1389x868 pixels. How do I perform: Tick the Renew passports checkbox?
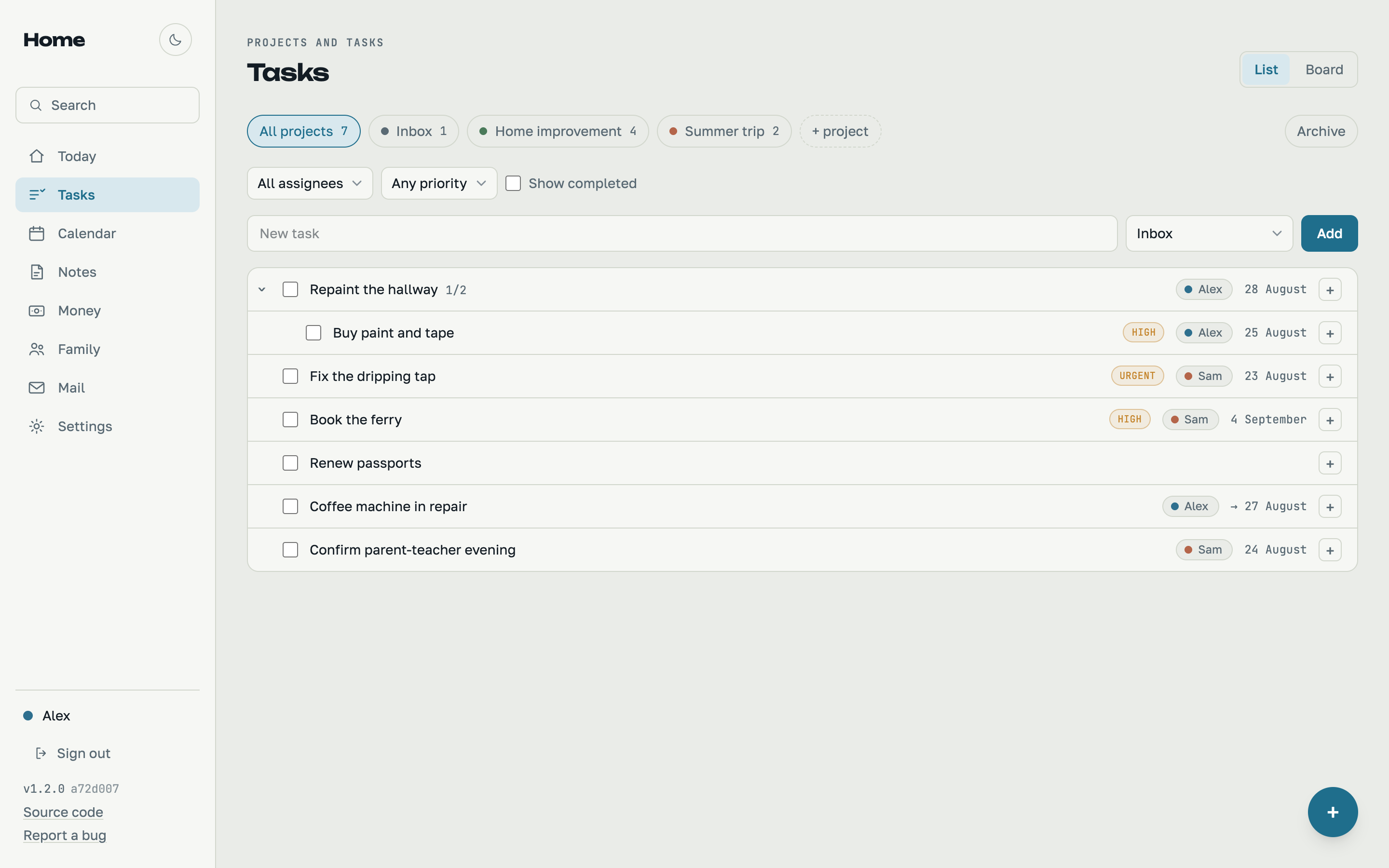(290, 463)
